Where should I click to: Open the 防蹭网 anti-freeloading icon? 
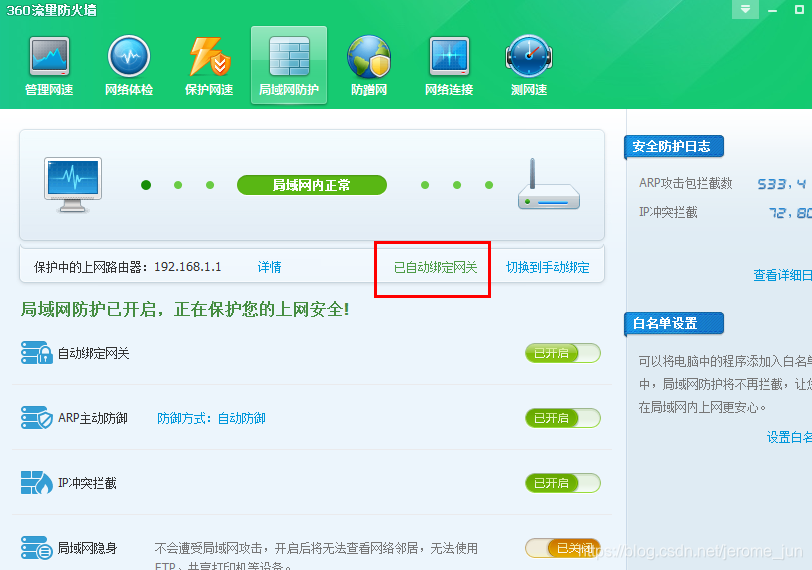point(369,66)
